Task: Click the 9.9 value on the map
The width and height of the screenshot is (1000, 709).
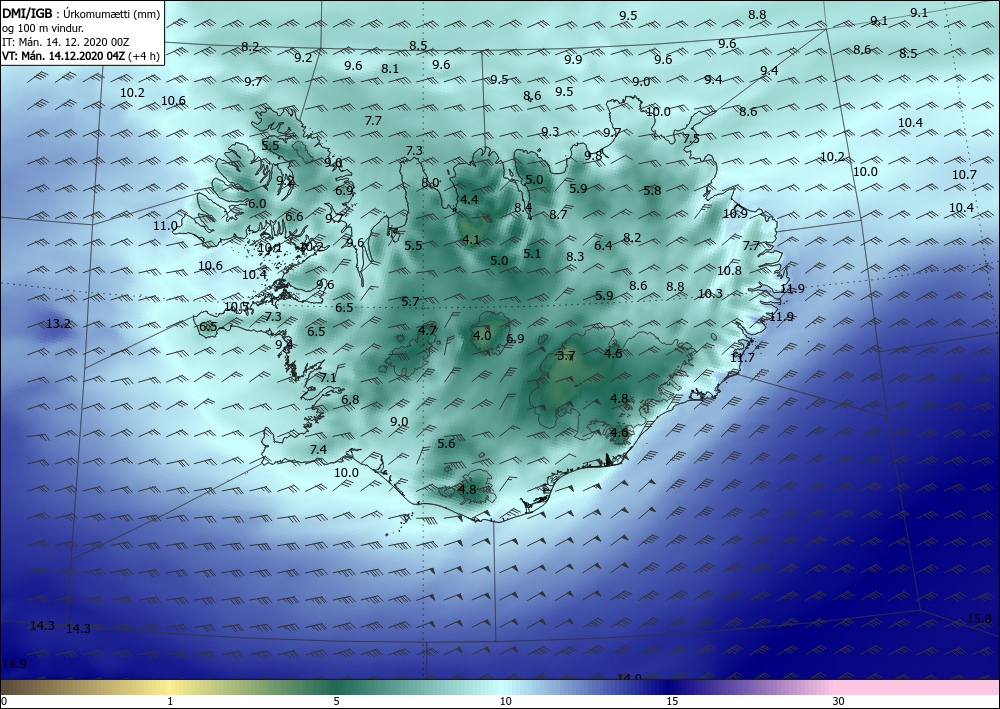Action: tap(573, 59)
